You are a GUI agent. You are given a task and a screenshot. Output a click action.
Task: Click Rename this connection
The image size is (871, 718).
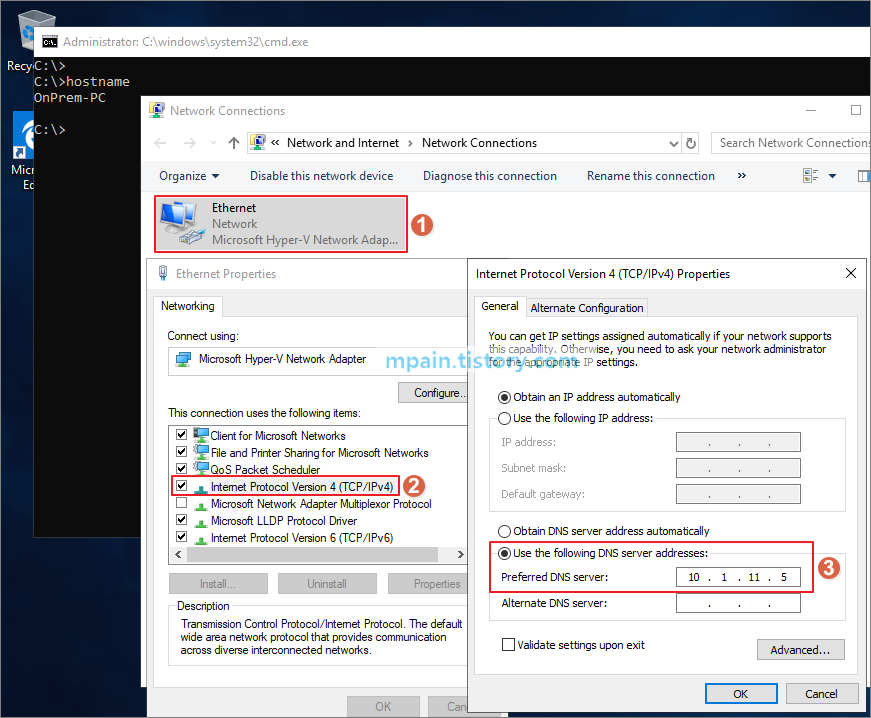650,176
